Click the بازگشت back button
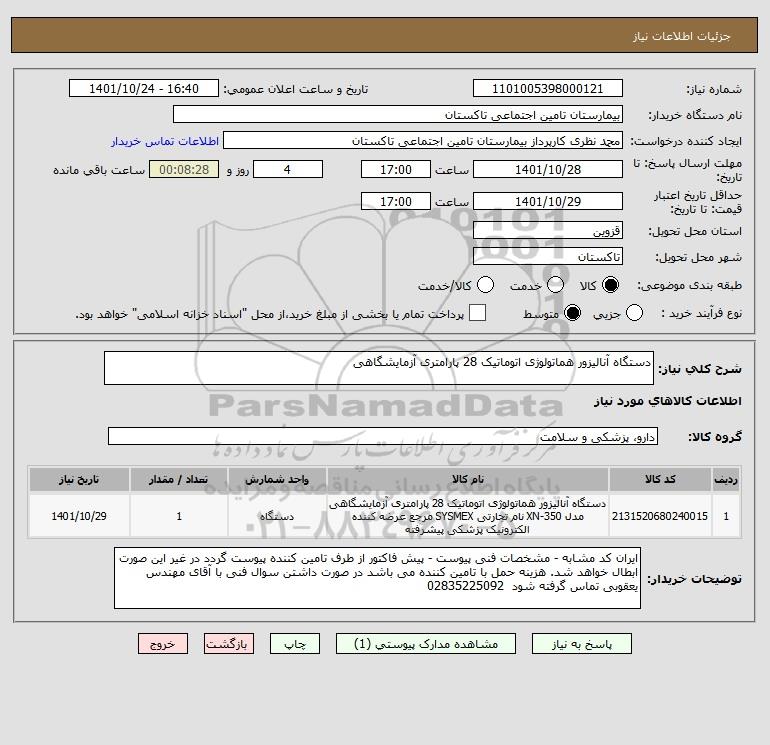This screenshot has width=770, height=745. (229, 644)
